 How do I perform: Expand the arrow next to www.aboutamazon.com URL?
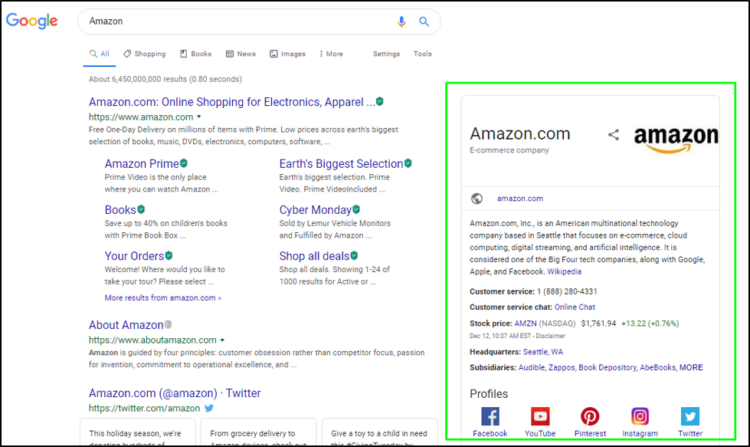[222, 340]
